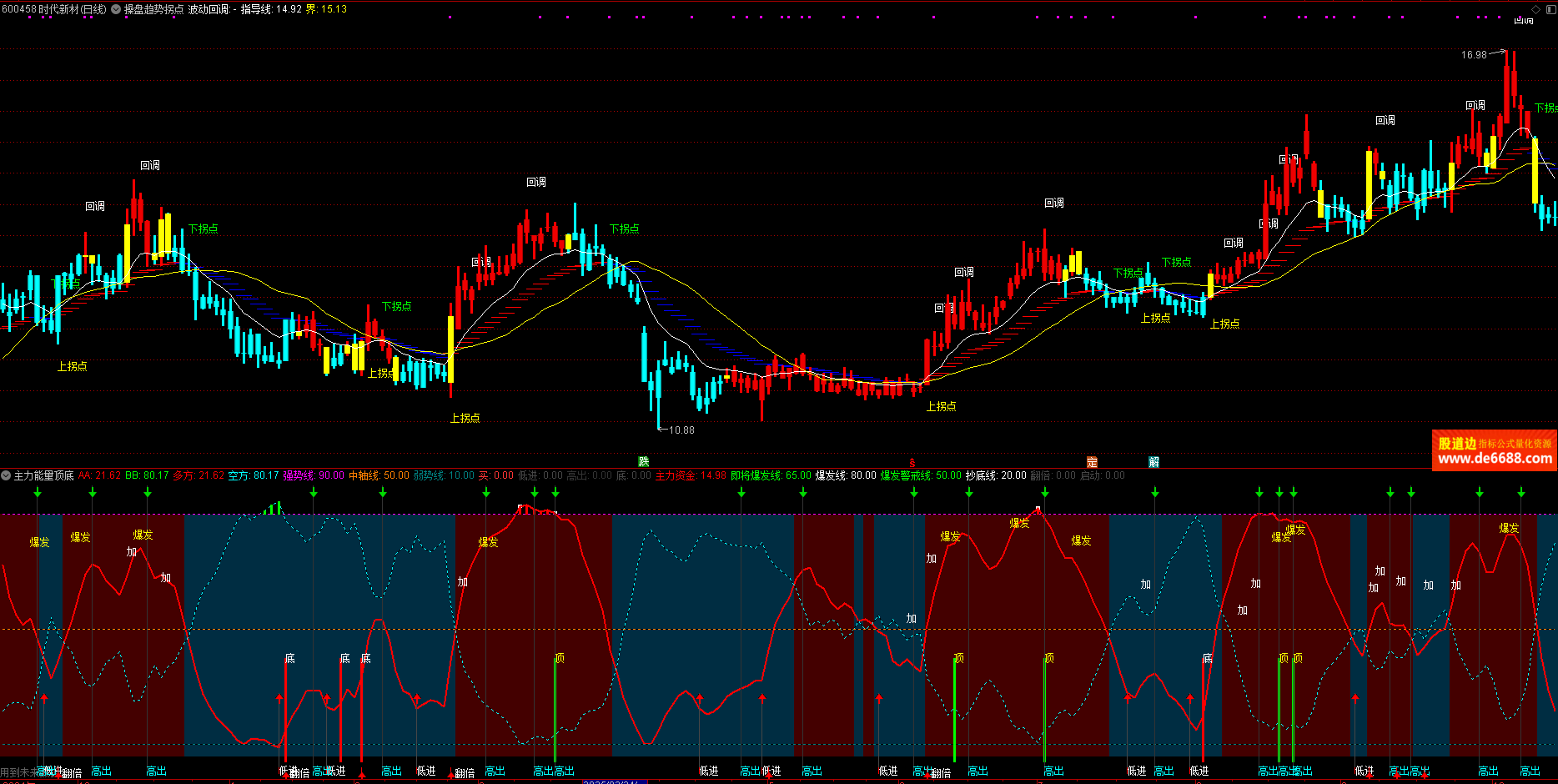
Task: Click the 操盘趋势拐点 indicator name
Action: [153, 9]
